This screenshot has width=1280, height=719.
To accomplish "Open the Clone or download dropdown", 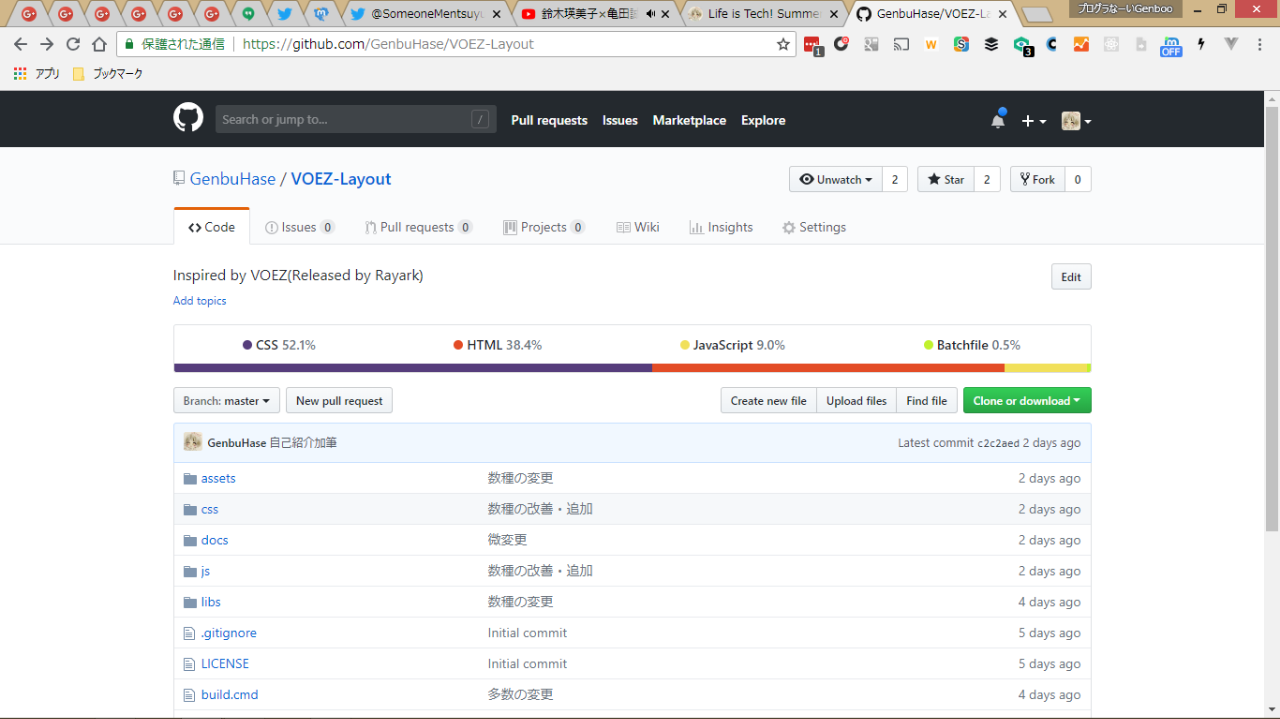I will tap(1026, 401).
